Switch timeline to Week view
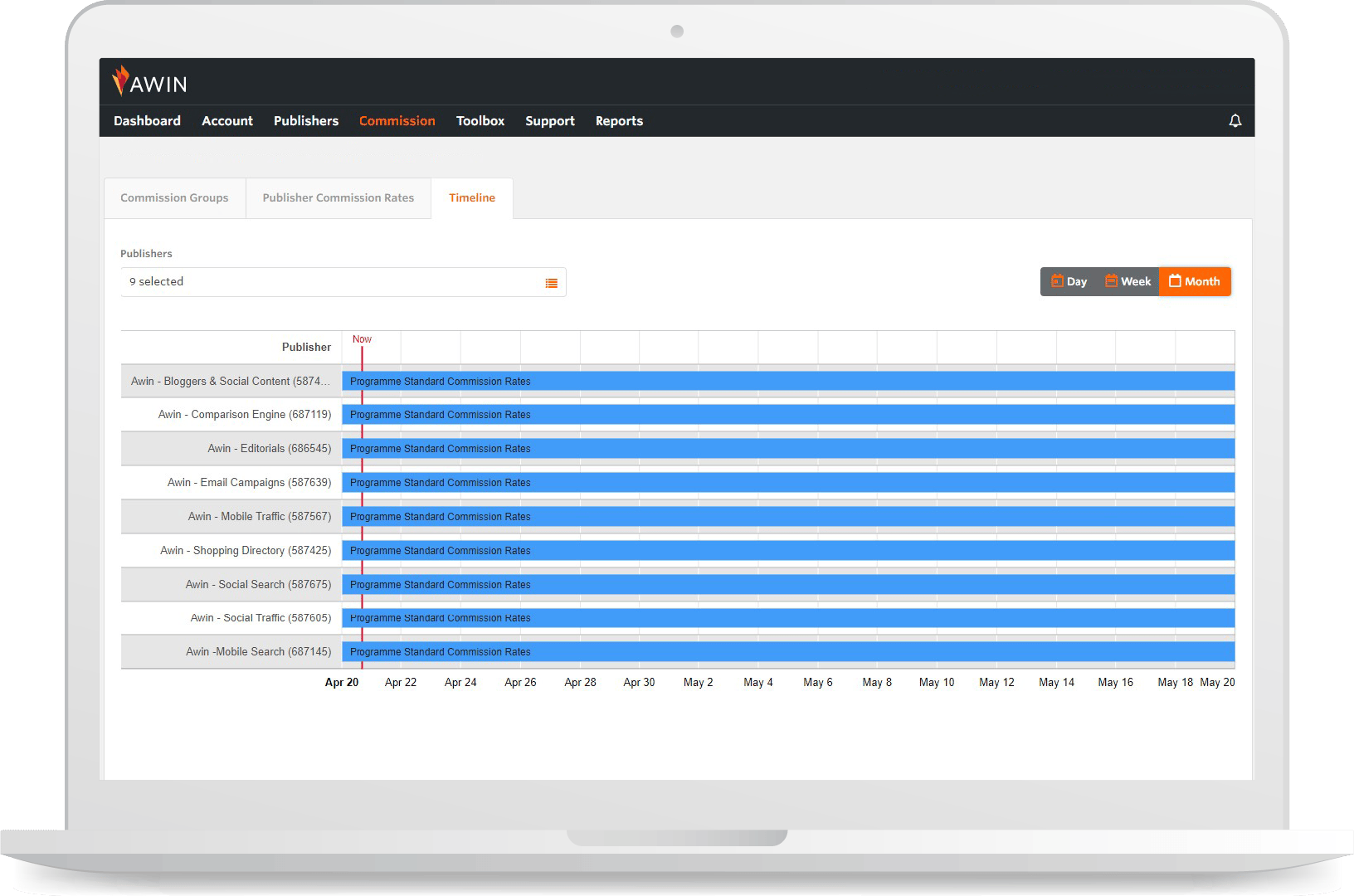 [x=1128, y=282]
